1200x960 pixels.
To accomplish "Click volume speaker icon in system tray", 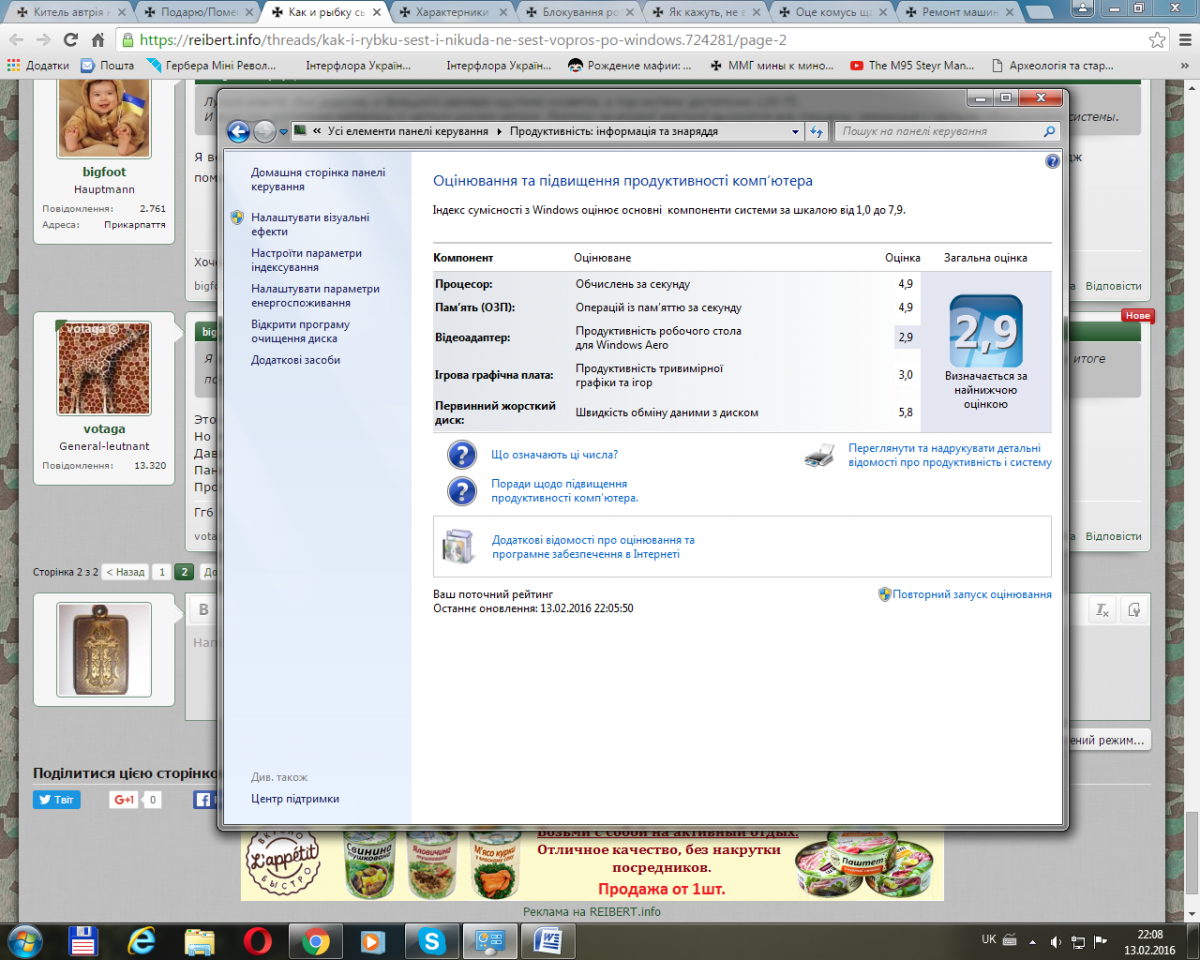I will [1056, 941].
